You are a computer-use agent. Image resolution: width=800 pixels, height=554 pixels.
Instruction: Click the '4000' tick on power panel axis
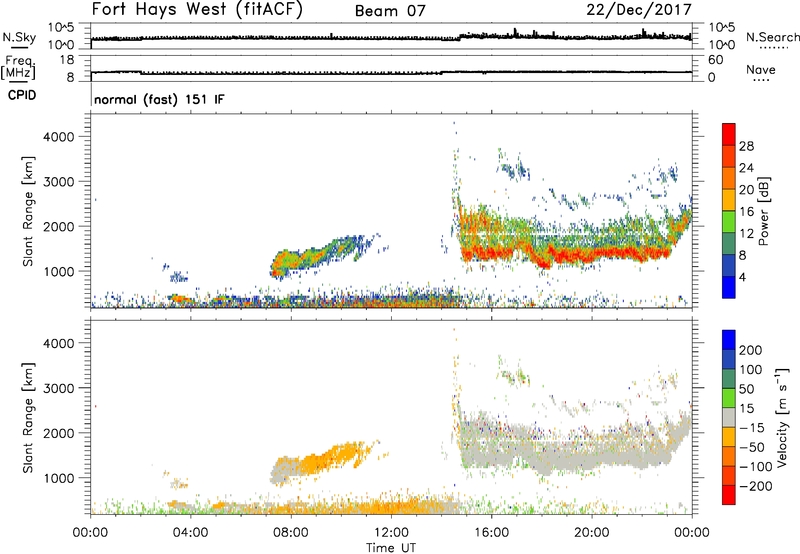[x=59, y=137]
